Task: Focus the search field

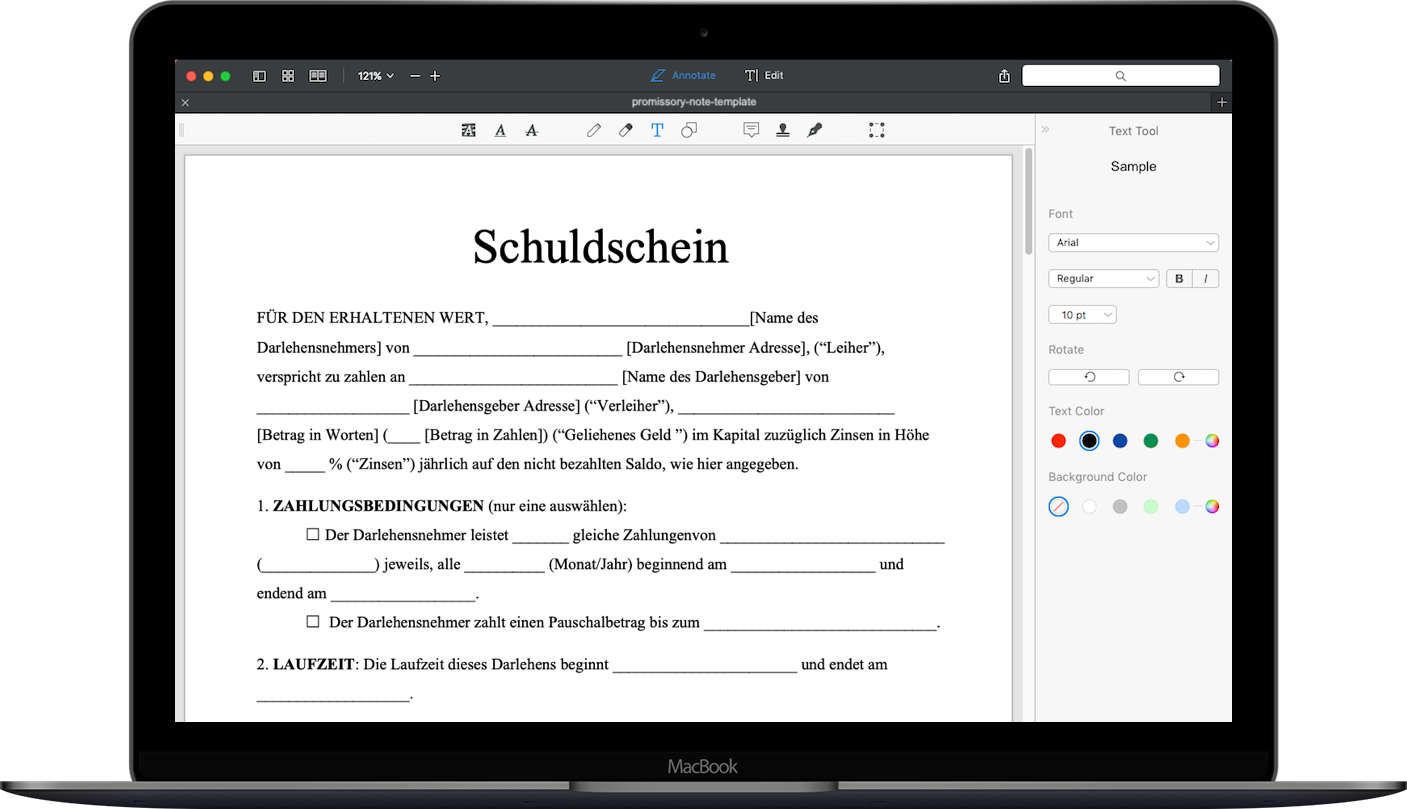Action: 1120,76
